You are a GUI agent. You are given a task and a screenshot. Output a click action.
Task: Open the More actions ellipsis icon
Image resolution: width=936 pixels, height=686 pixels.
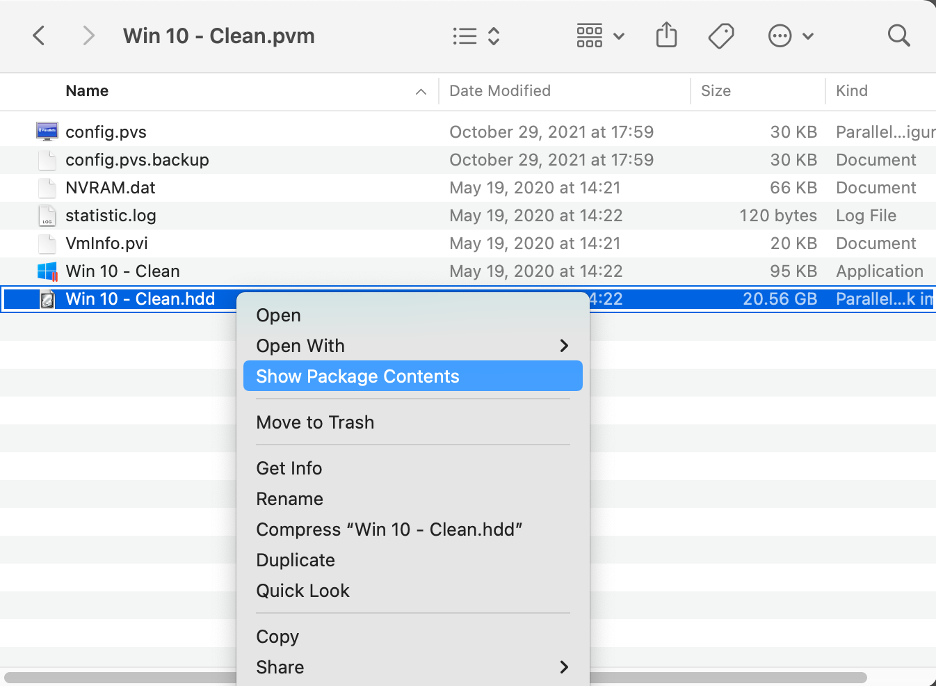780,36
